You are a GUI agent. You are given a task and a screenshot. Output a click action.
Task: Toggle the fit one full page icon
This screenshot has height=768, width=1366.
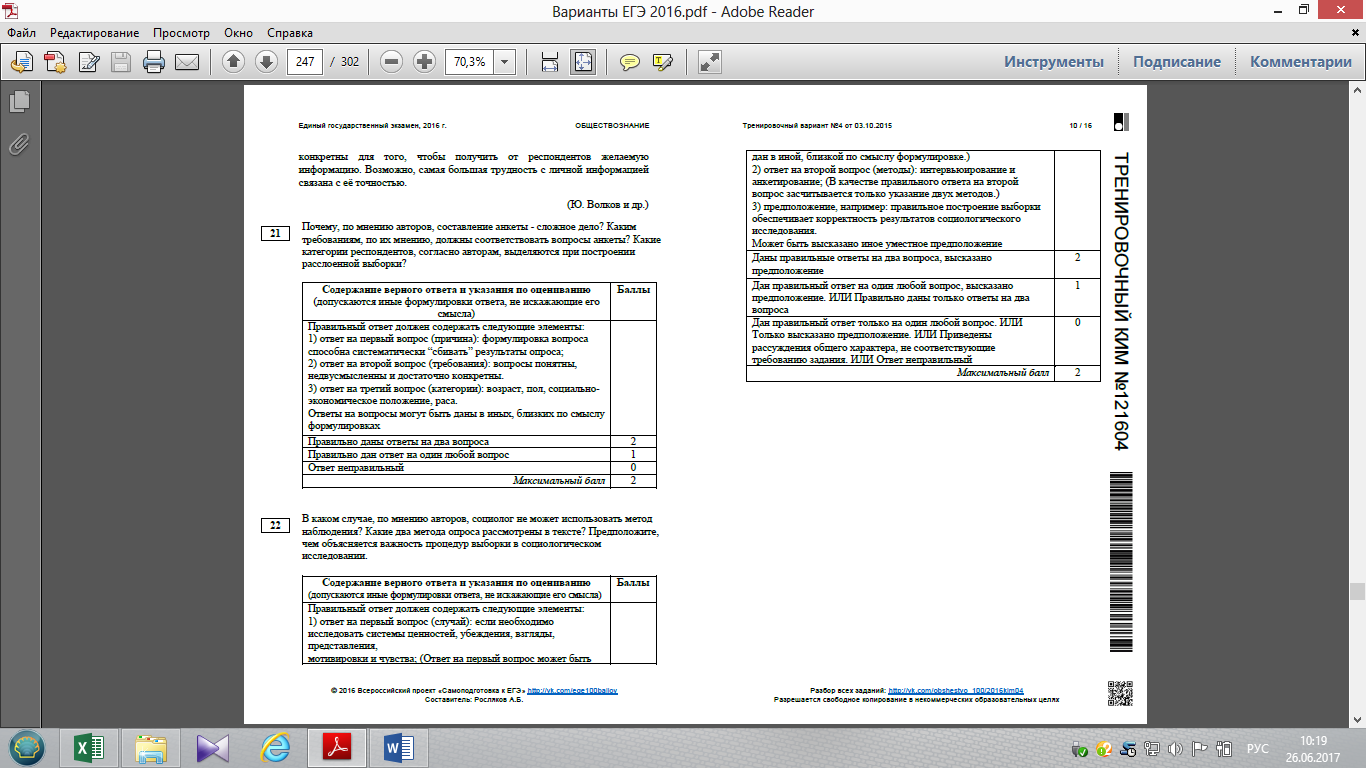pyautogui.click(x=583, y=62)
